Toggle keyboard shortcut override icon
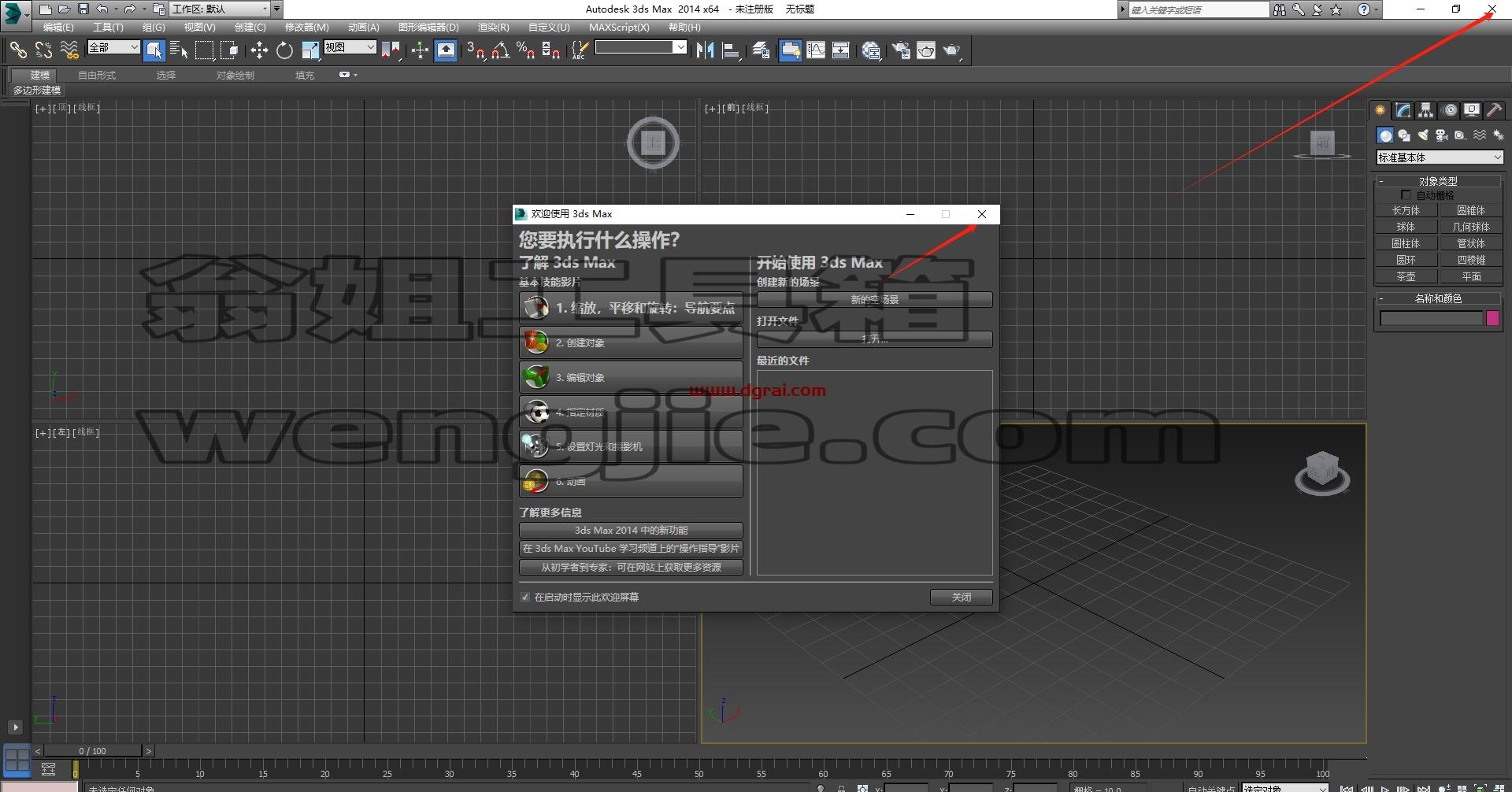Viewport: 1512px width, 792px height. click(446, 50)
